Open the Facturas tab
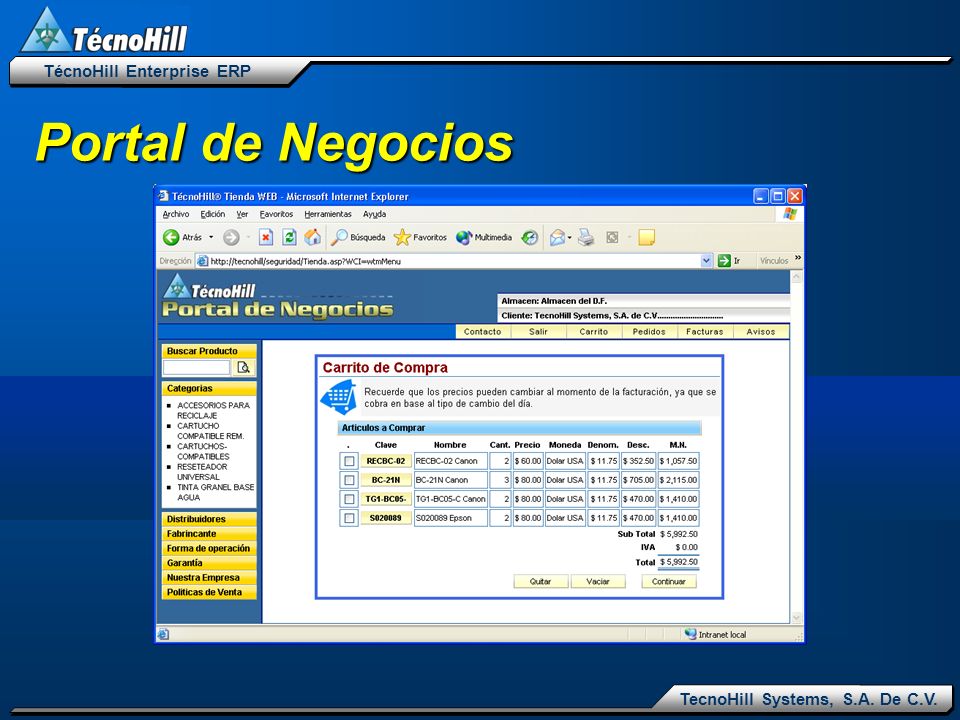 pos(705,331)
